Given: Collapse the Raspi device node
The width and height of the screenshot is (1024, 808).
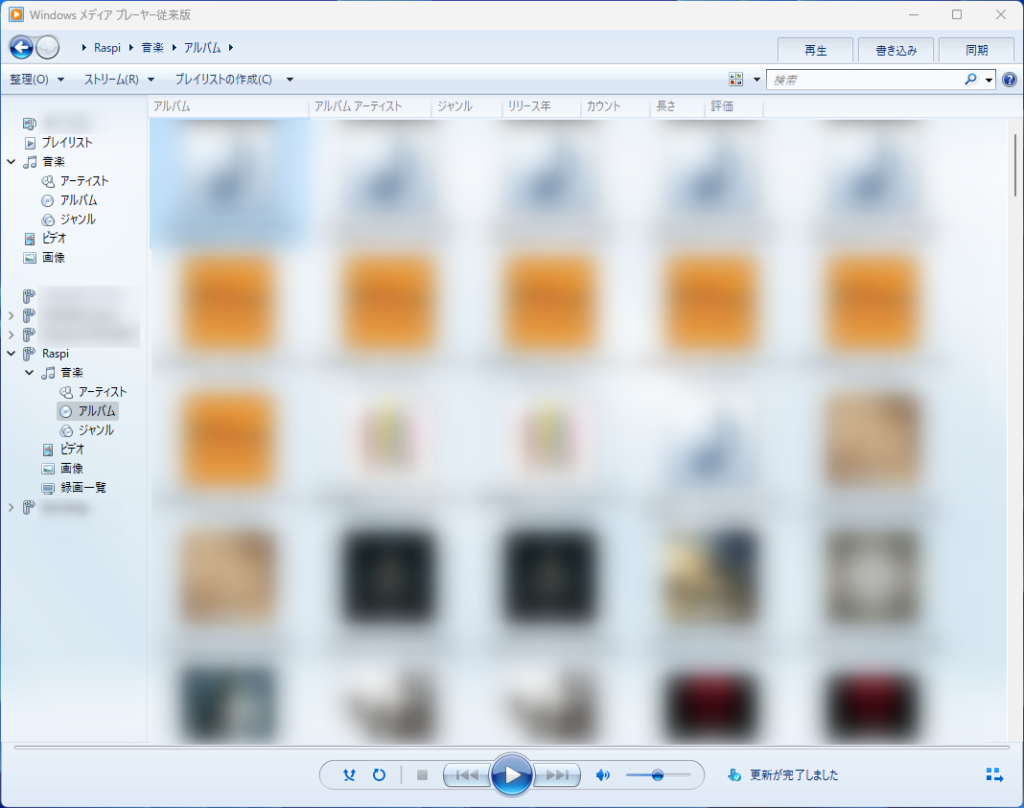Looking at the screenshot, I should click(11, 353).
